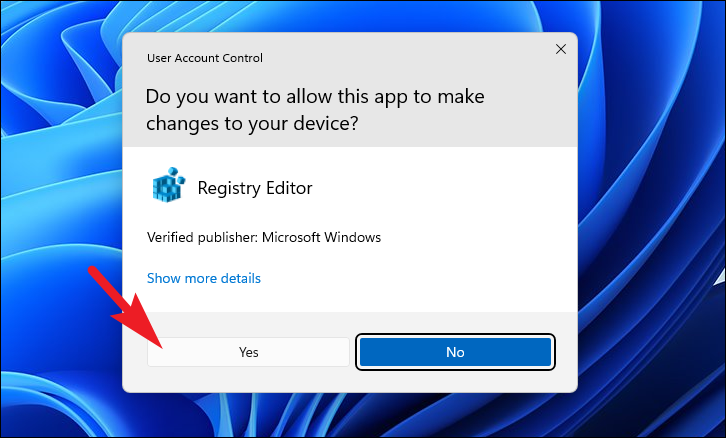Click the Registry Editor cube icon

(169, 185)
